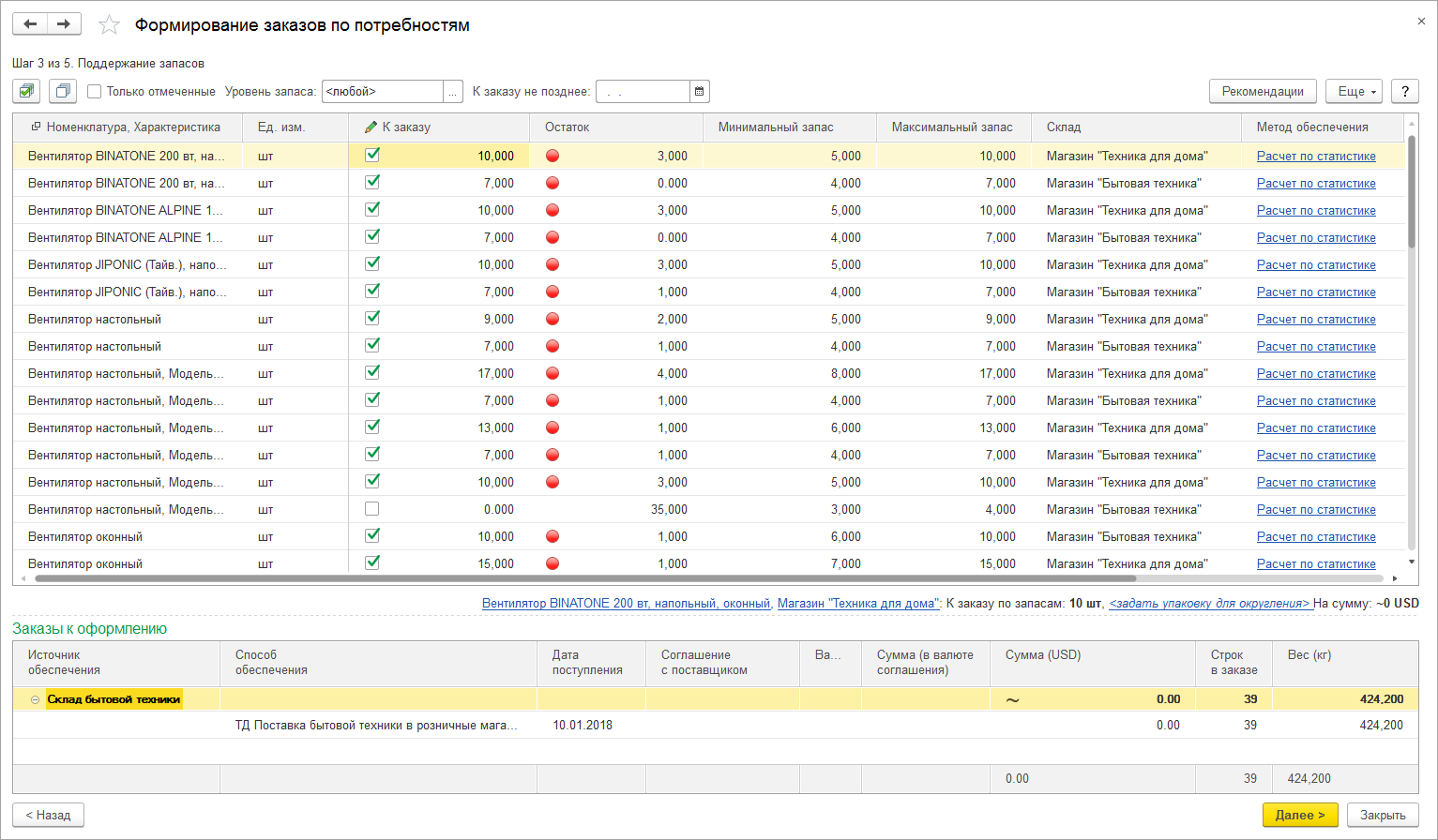
Task: Click the check all rows toolbar icon
Action: click(x=26, y=91)
